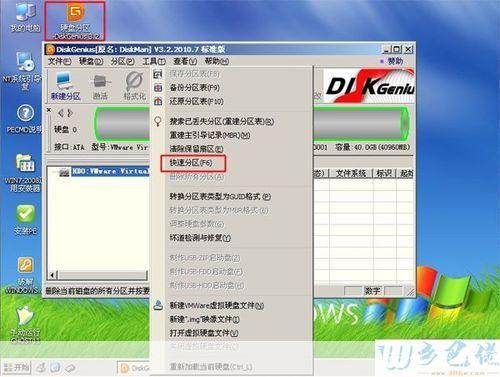The image size is (500, 377).
Task: Click the HD0 disk icon in tree
Action: pyautogui.click(x=64, y=172)
